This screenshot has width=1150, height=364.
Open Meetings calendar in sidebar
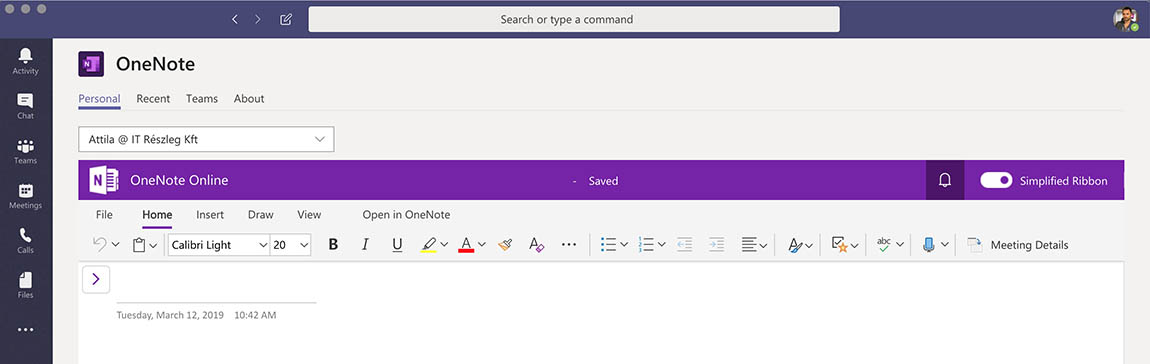click(26, 195)
